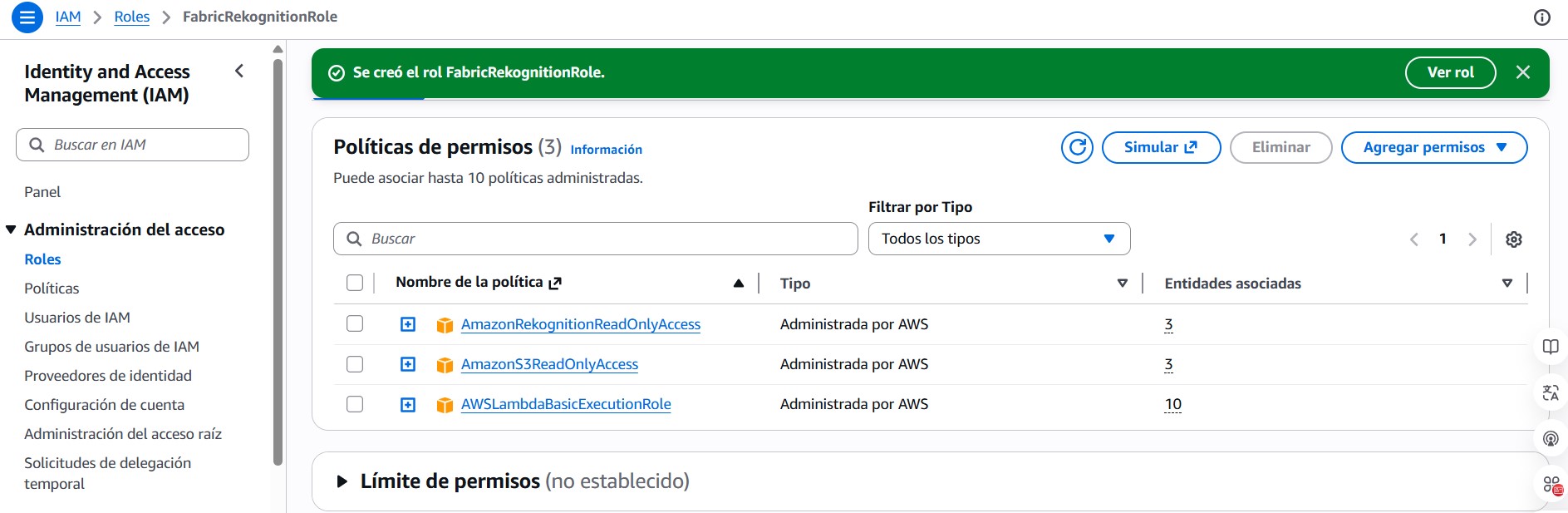Open AWSLambdaBasicExecutionRole policy link
This screenshot has width=1568, height=513.
click(566, 404)
